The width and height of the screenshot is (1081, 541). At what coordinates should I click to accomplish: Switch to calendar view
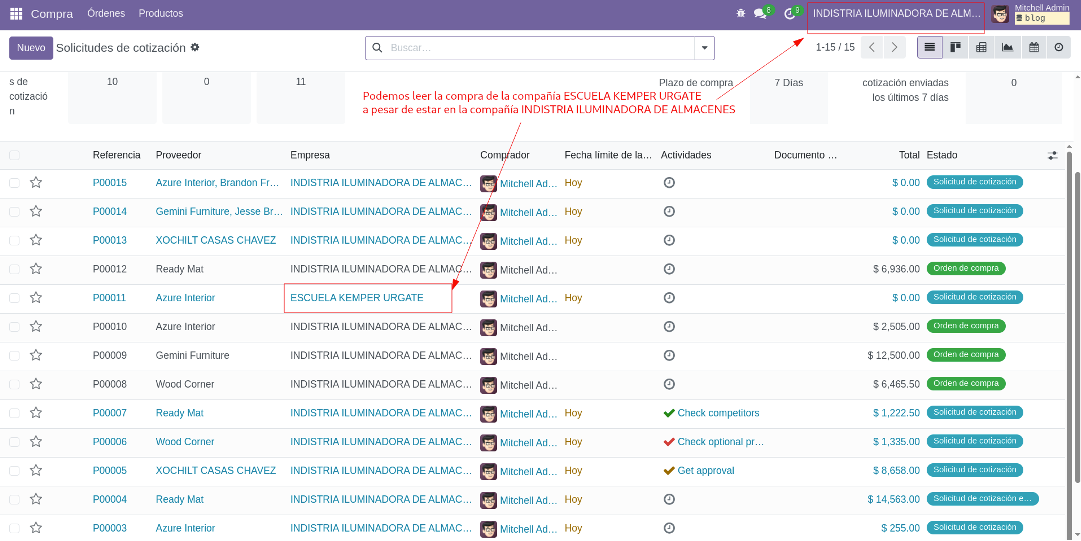(x=1033, y=48)
